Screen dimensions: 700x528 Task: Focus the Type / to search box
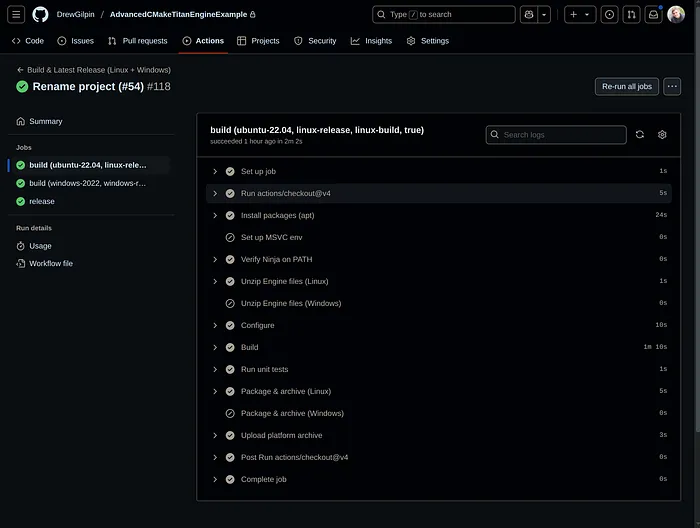pyautogui.click(x=444, y=14)
